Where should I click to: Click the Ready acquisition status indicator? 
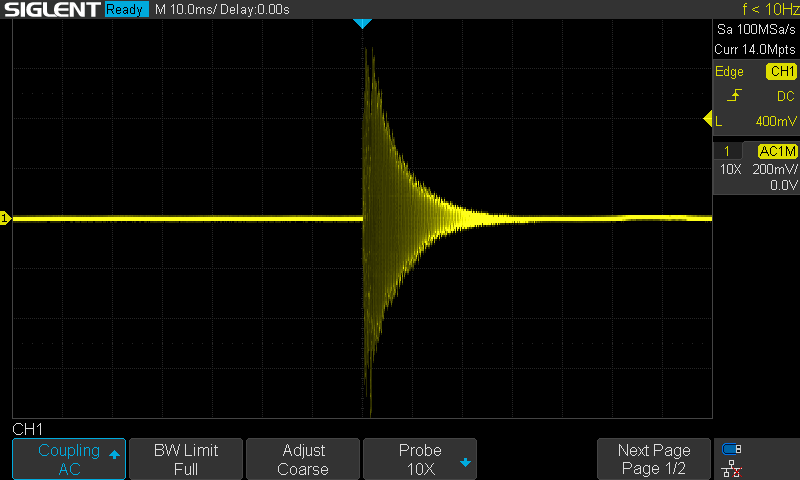(x=126, y=10)
